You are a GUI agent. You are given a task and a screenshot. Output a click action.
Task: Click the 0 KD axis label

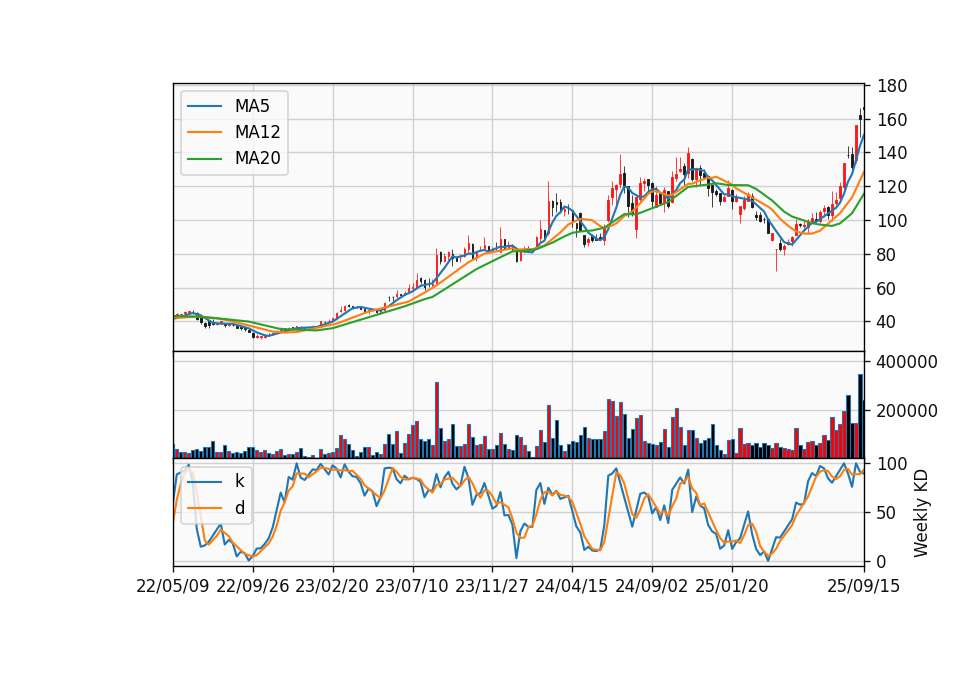tap(882, 561)
